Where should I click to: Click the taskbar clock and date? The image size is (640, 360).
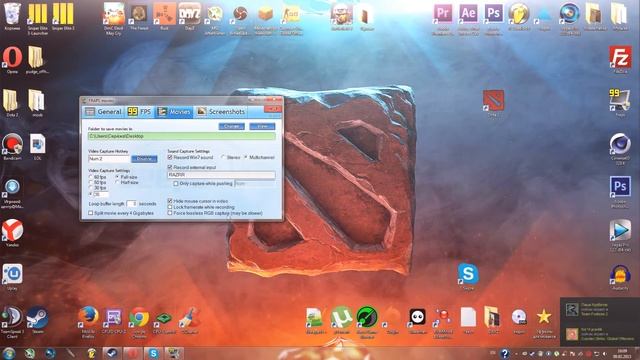(x=623, y=353)
